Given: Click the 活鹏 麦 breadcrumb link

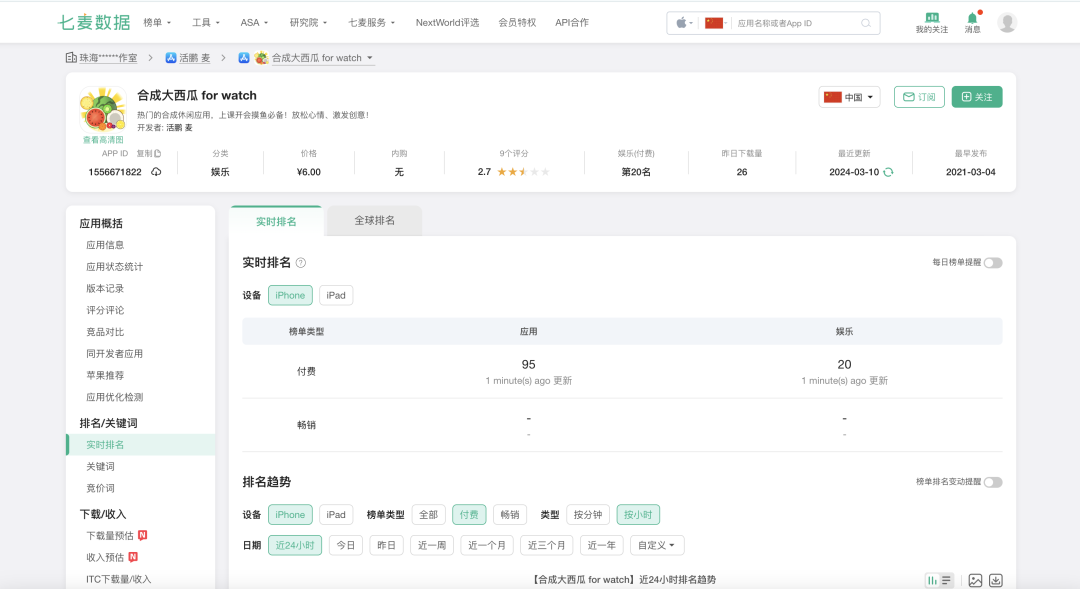Looking at the screenshot, I should 194,58.
